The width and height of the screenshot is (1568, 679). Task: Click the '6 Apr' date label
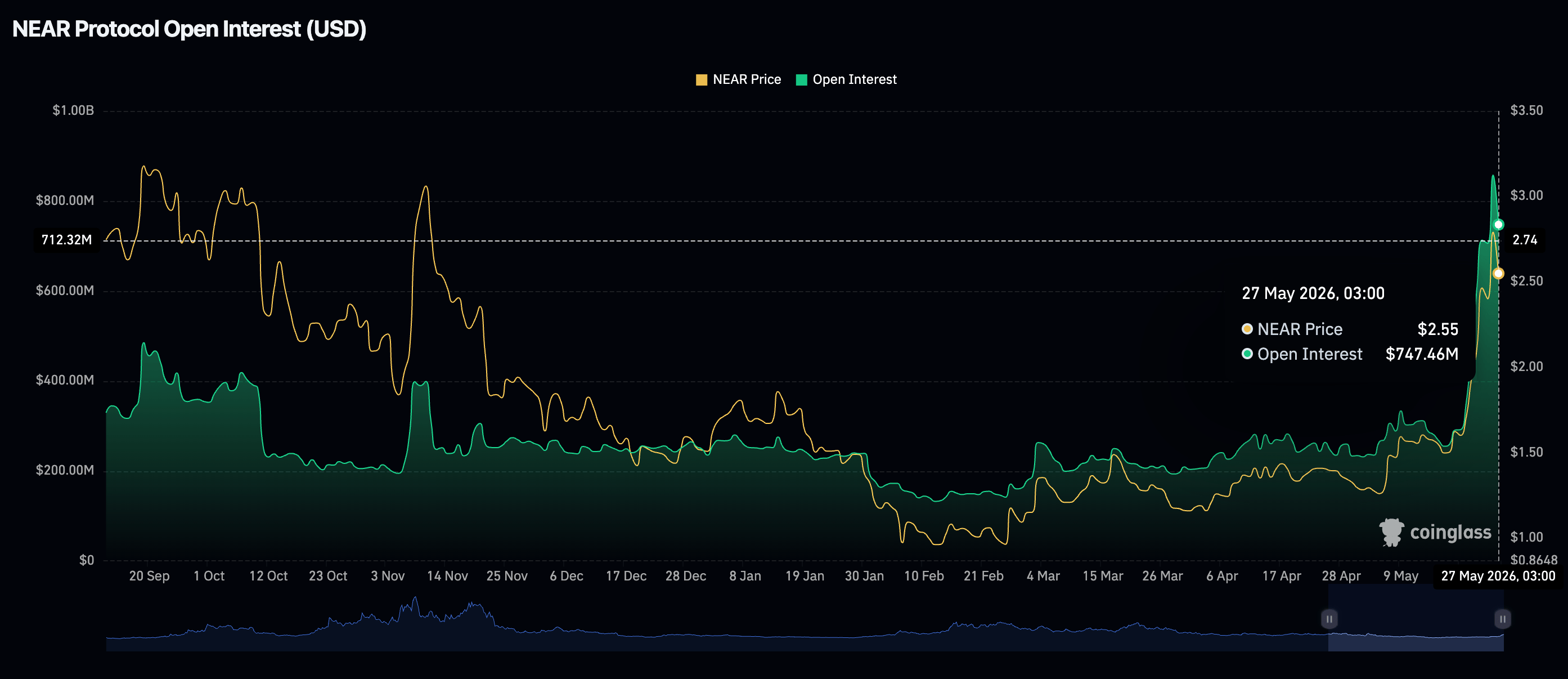click(1222, 576)
